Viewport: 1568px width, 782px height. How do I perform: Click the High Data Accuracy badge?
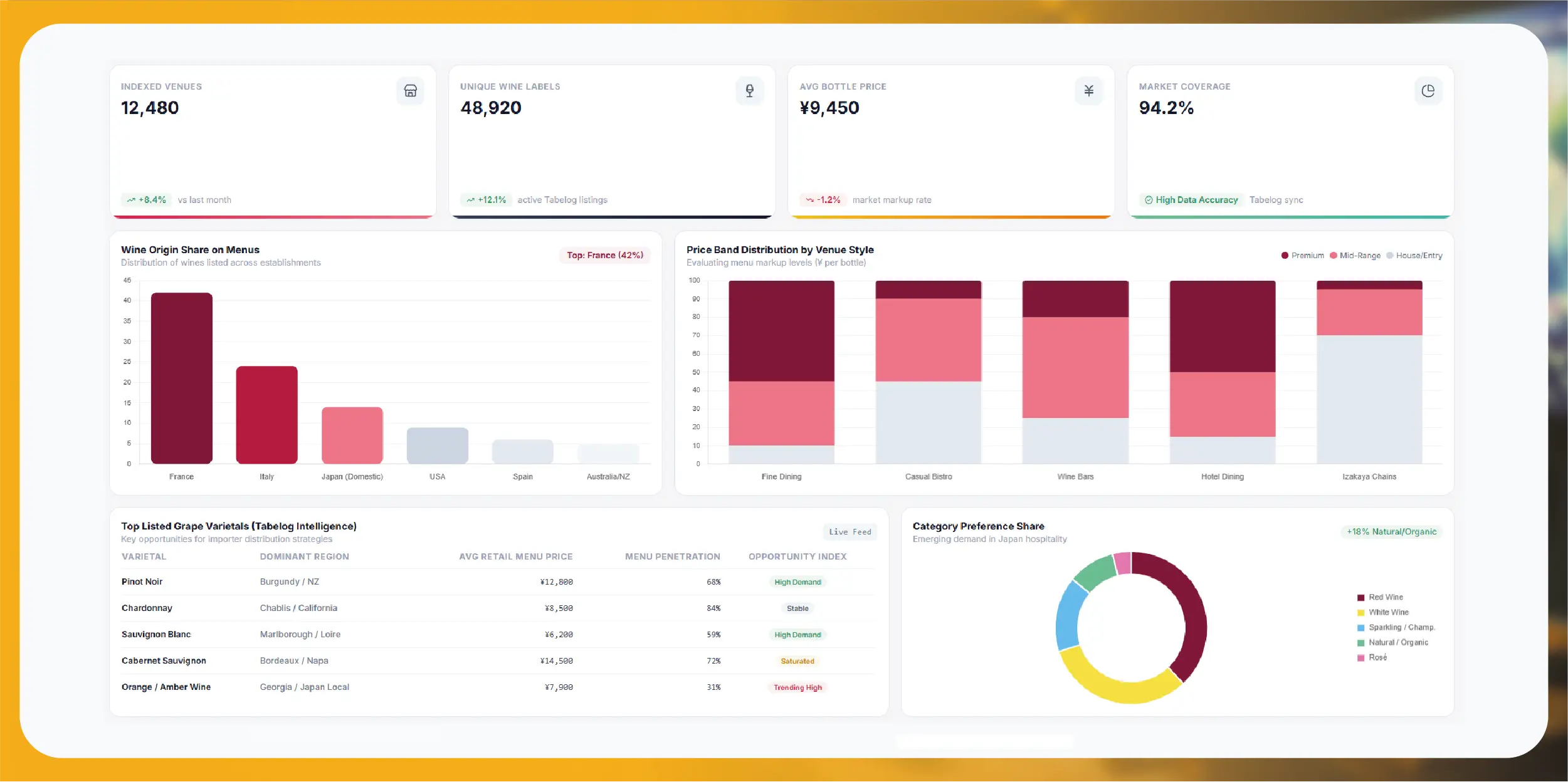(1191, 201)
